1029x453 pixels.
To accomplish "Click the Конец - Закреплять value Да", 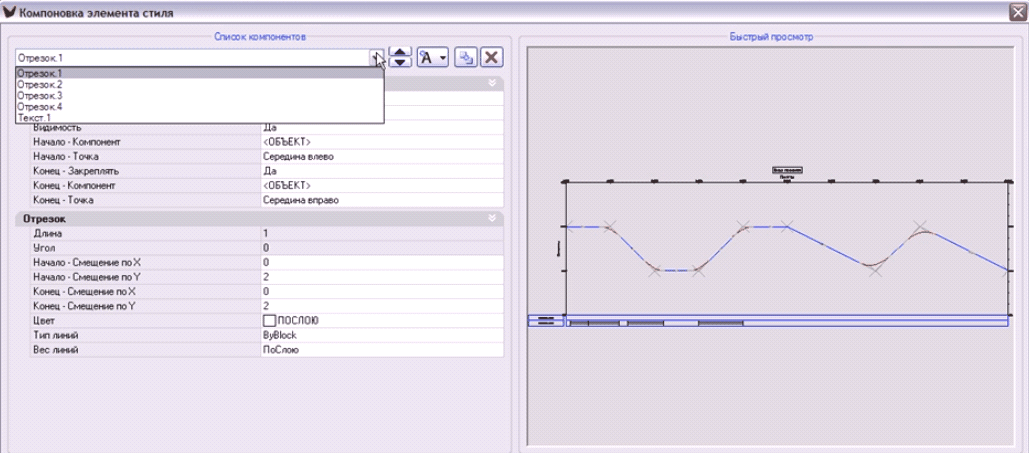I will click(270, 171).
